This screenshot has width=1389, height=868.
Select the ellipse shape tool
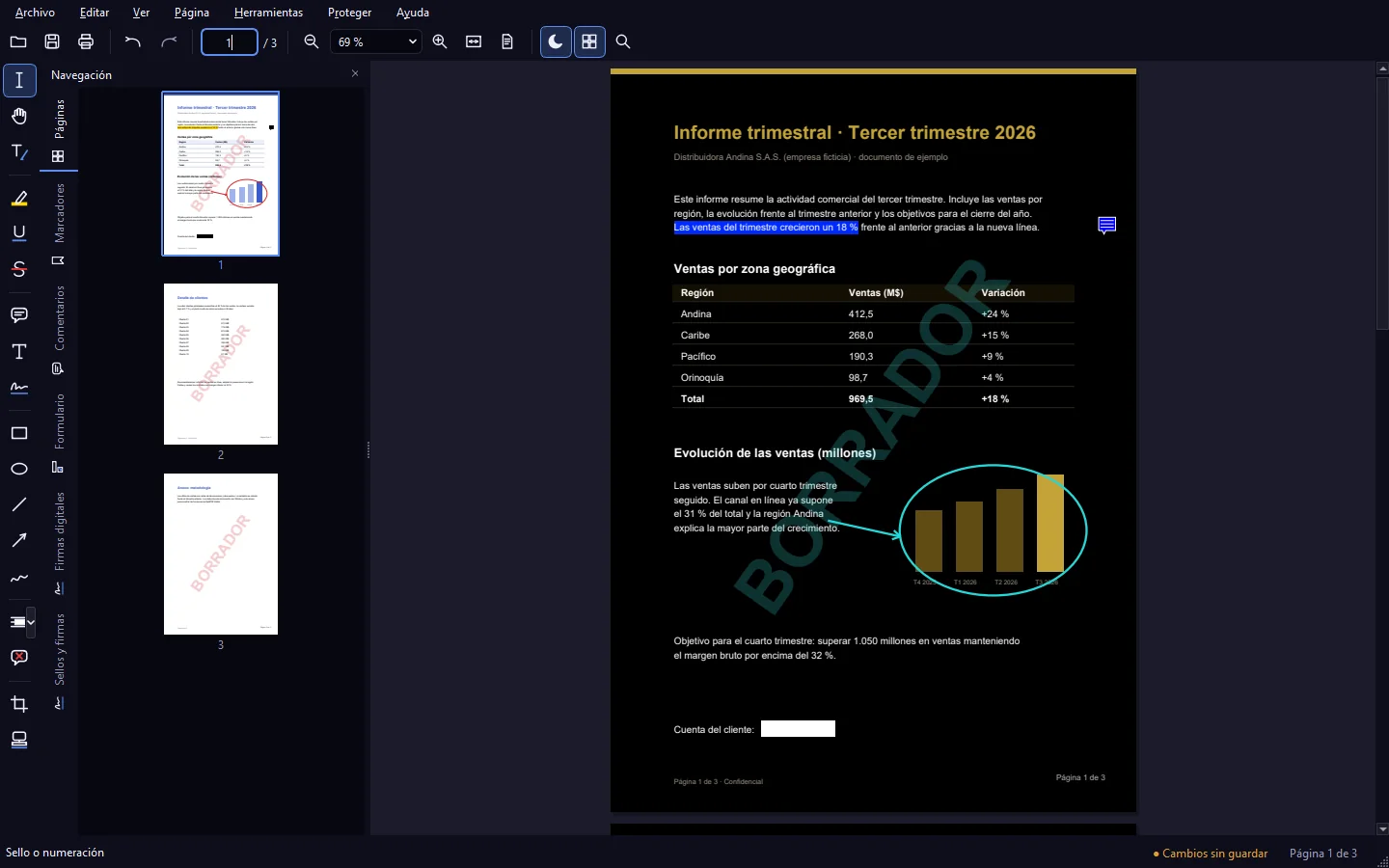tap(19, 469)
